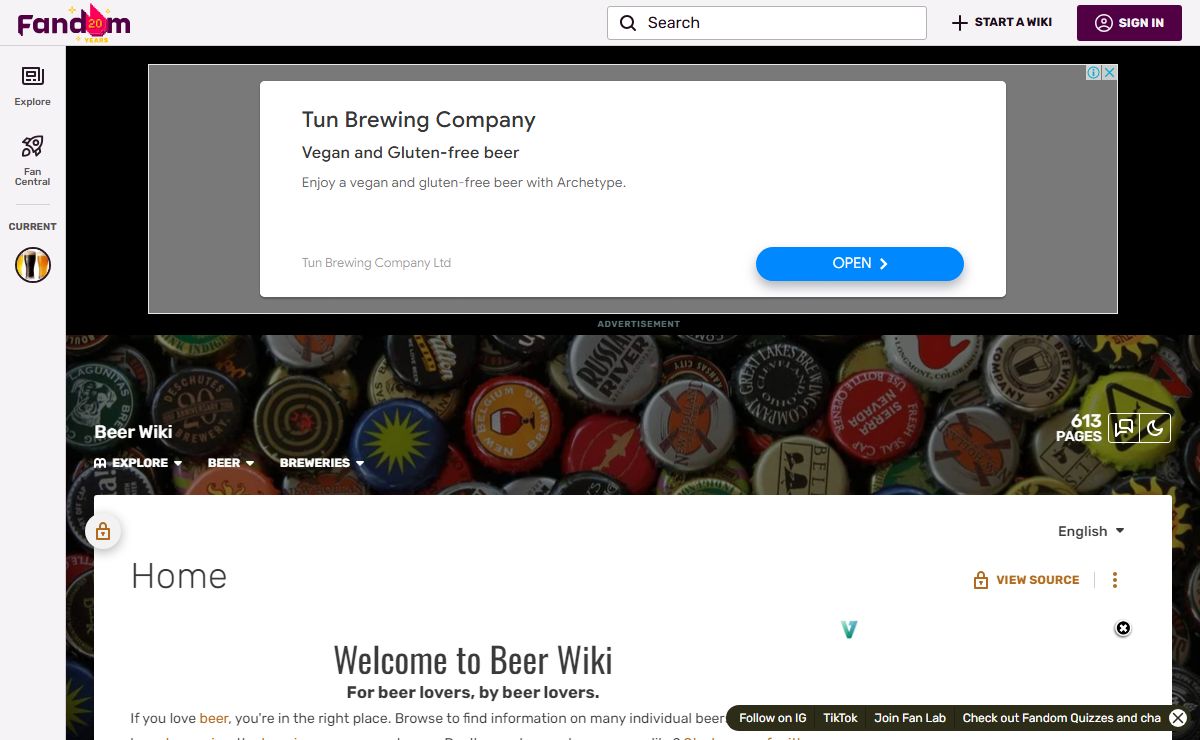Open the Explore sidebar icon
Screen dimensions: 1200x740
(33, 86)
